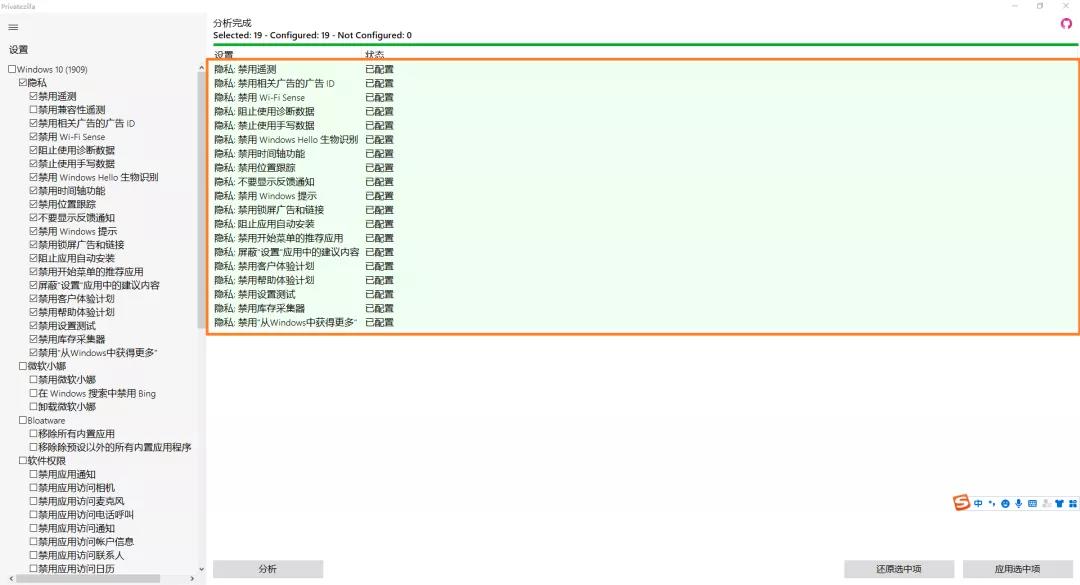The height and width of the screenshot is (585, 1080).
Task: Tick the 卸载微软小娜 checkbox
Action: tap(33, 406)
